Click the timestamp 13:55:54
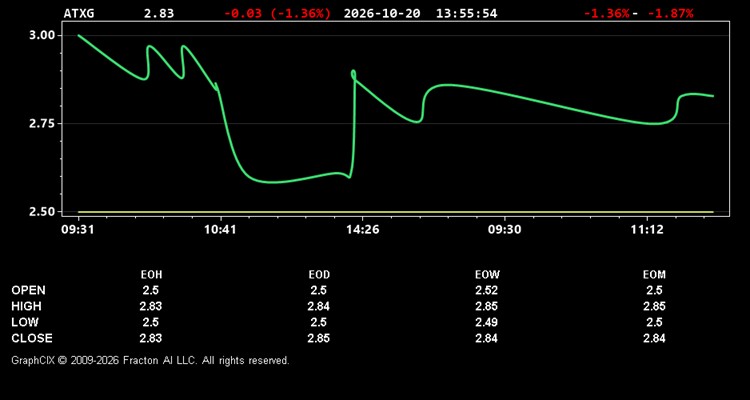The width and height of the screenshot is (750, 400). tap(466, 13)
